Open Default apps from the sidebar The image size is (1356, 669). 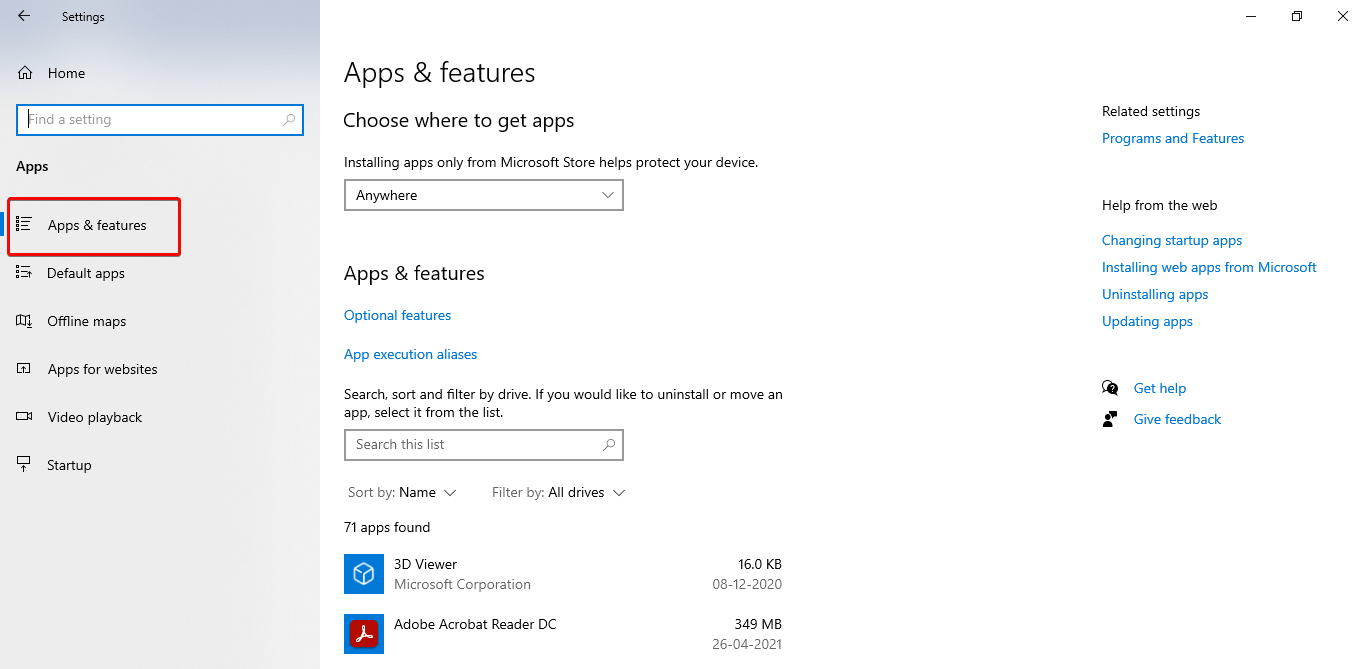[26, 273]
